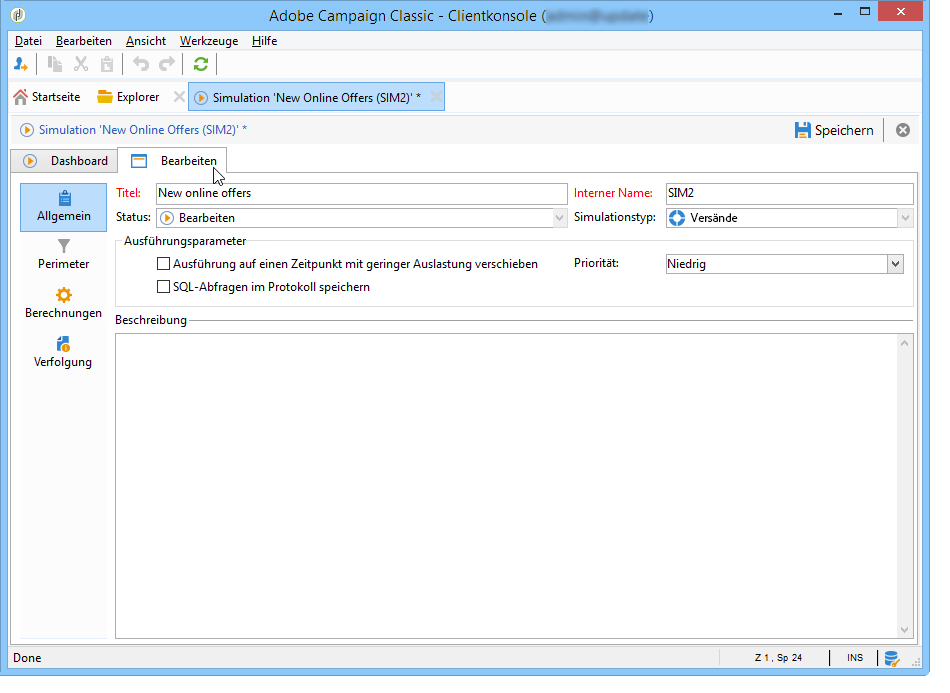Open the Startseite home tab
Viewport: 950px width, 693px height.
47,97
